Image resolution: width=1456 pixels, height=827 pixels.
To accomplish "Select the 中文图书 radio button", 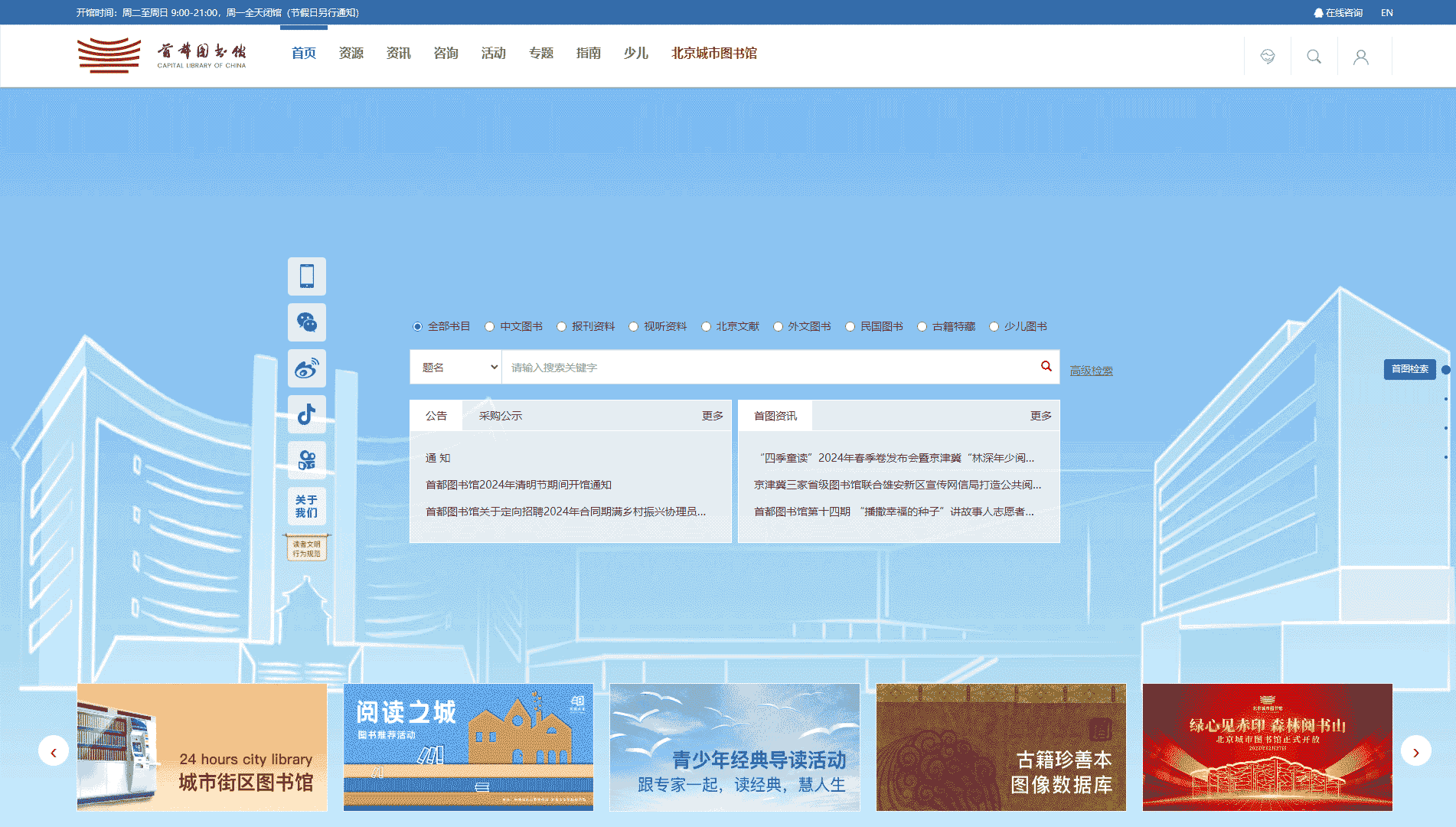I will (489, 326).
